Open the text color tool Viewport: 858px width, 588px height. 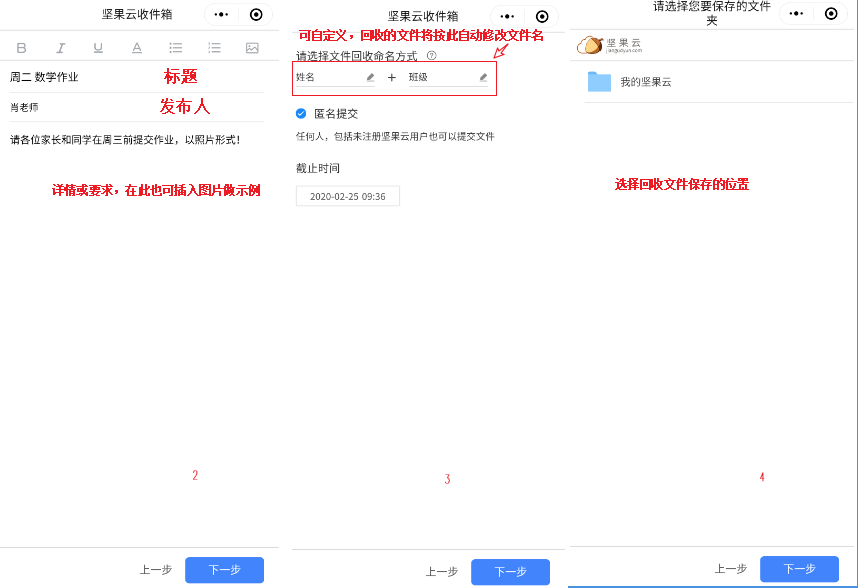tap(137, 48)
